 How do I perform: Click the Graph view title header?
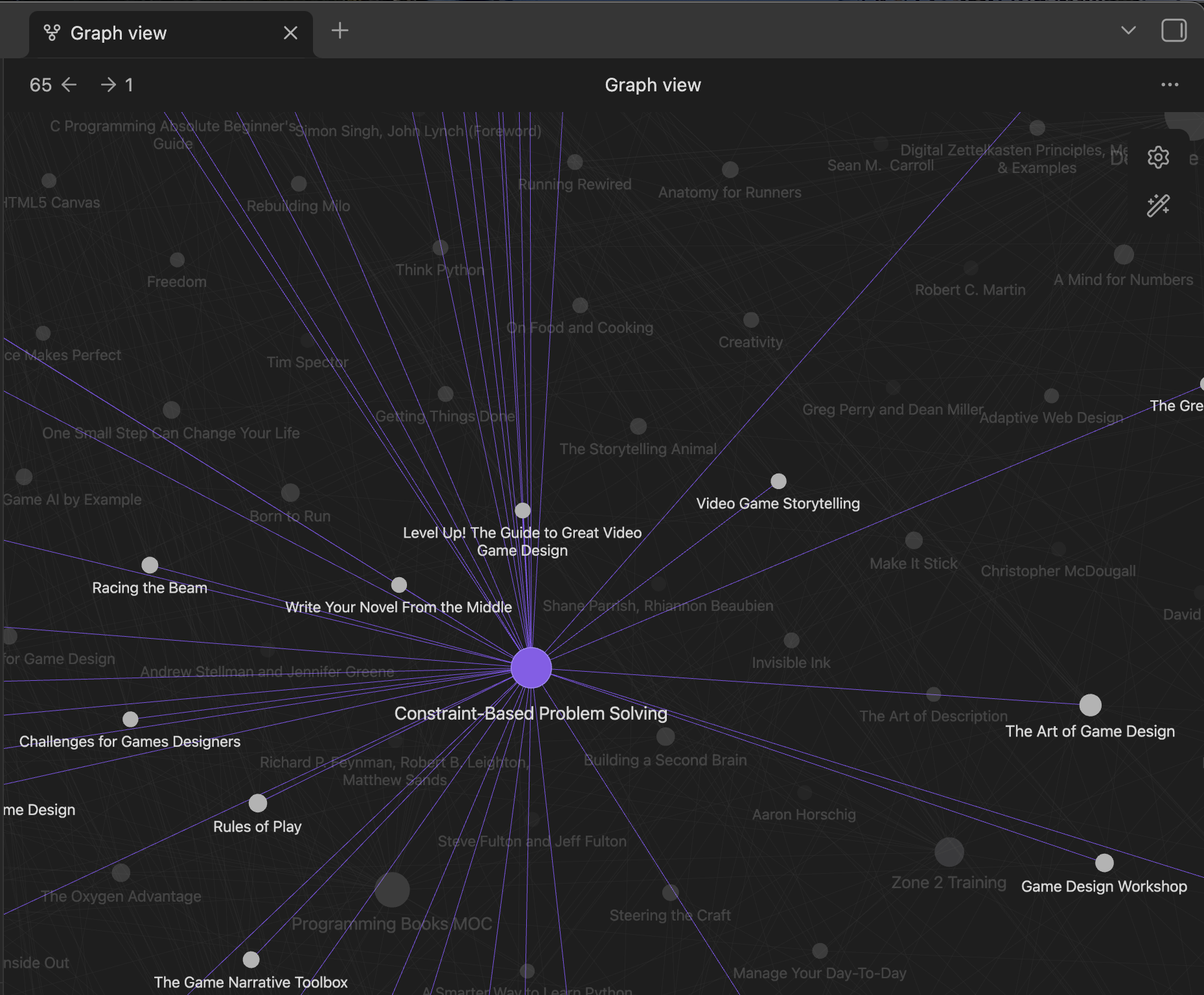tap(653, 85)
